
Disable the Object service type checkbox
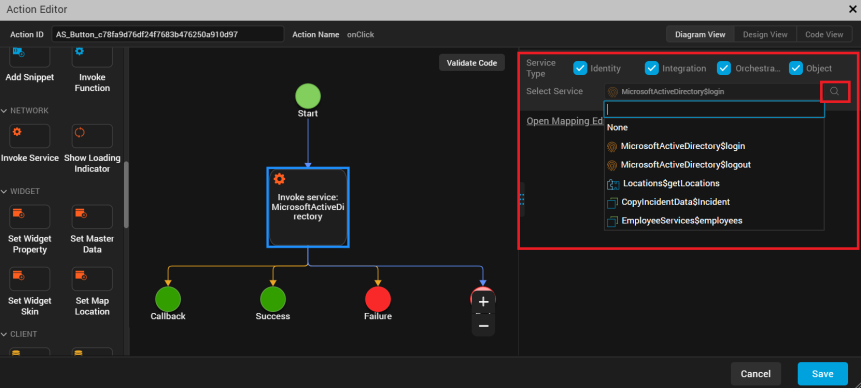coord(796,68)
